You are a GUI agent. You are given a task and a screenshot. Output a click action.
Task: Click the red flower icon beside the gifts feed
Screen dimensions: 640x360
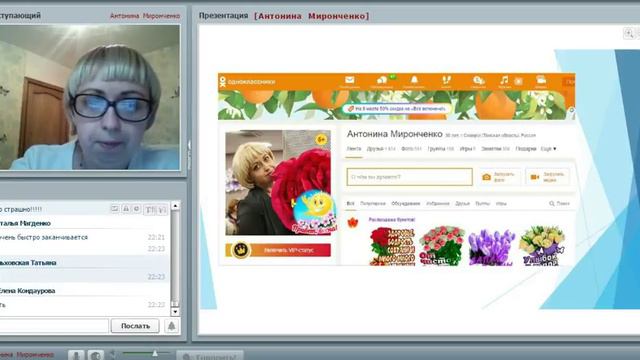tap(353, 222)
